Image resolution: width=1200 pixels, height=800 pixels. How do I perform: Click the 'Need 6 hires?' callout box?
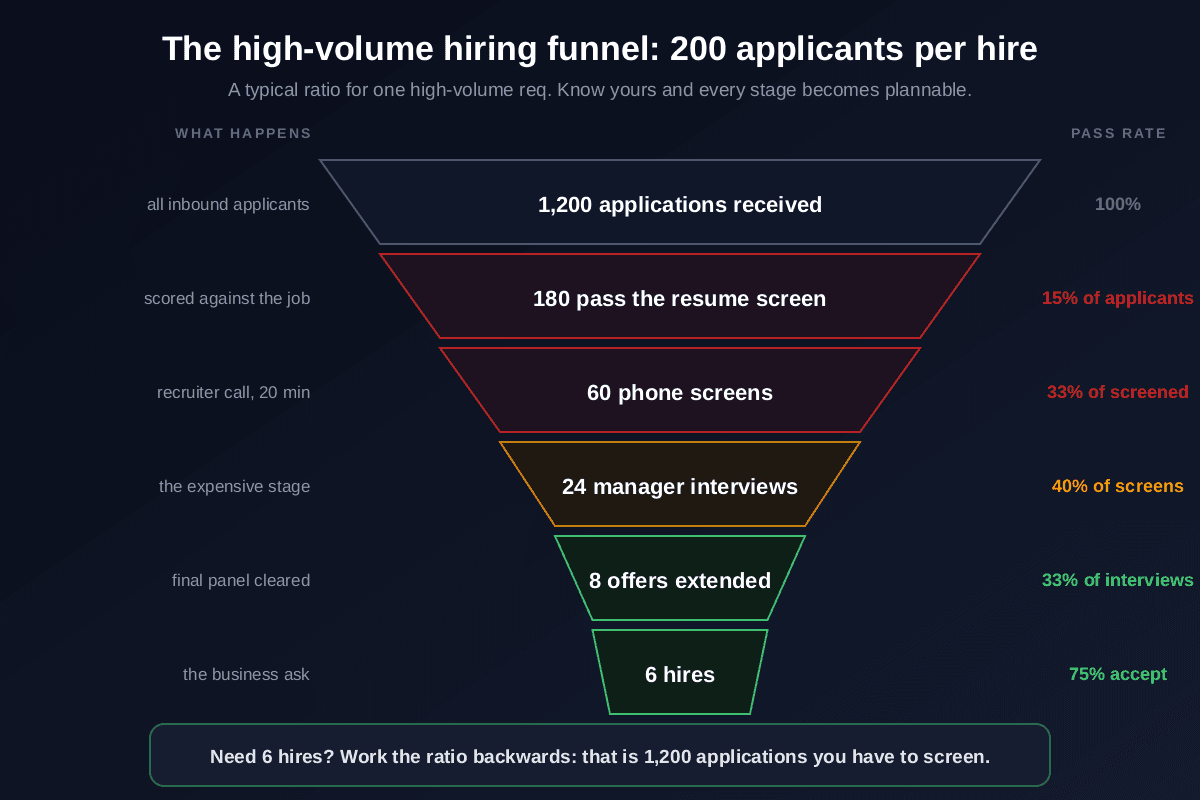tap(600, 755)
